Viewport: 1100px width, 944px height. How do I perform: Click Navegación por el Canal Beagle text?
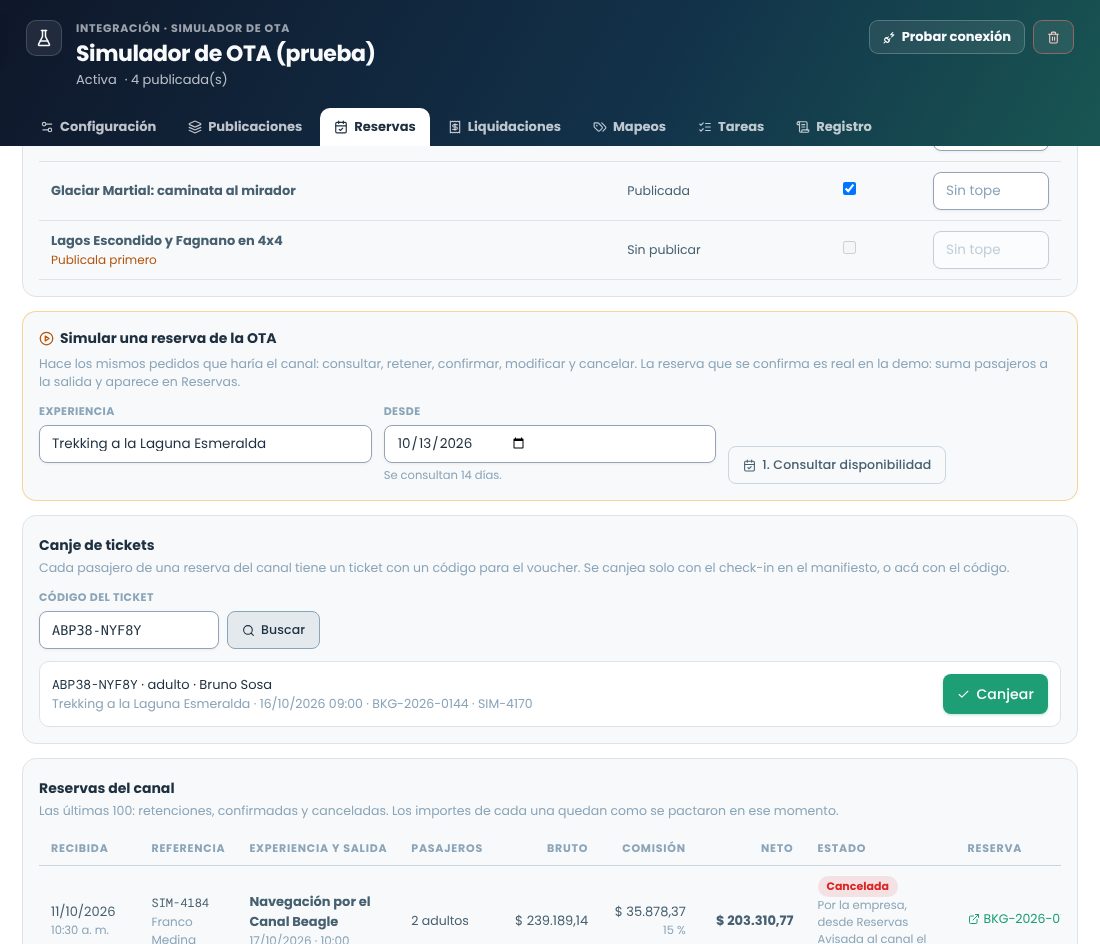(x=309, y=911)
